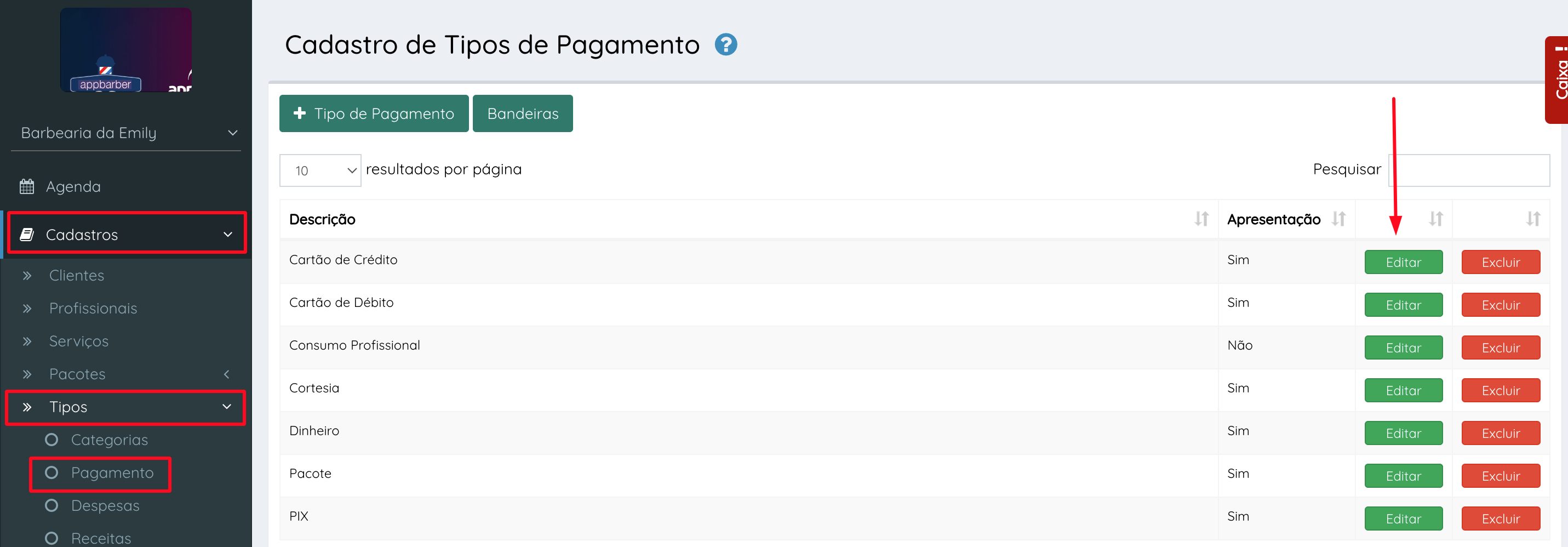Select the Despesas radio circle

pyautogui.click(x=51, y=505)
